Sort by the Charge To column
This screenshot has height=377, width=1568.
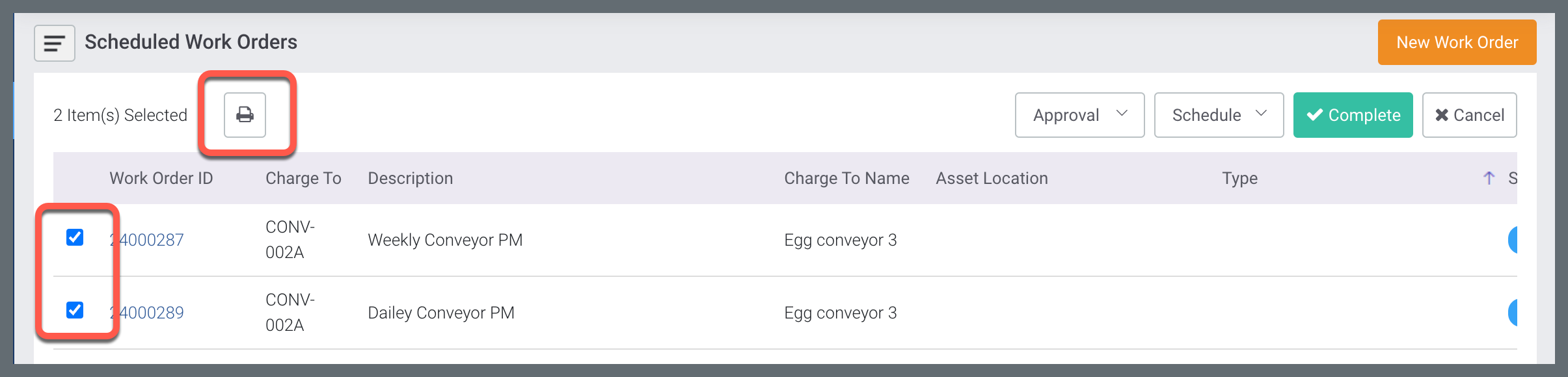pos(303,178)
